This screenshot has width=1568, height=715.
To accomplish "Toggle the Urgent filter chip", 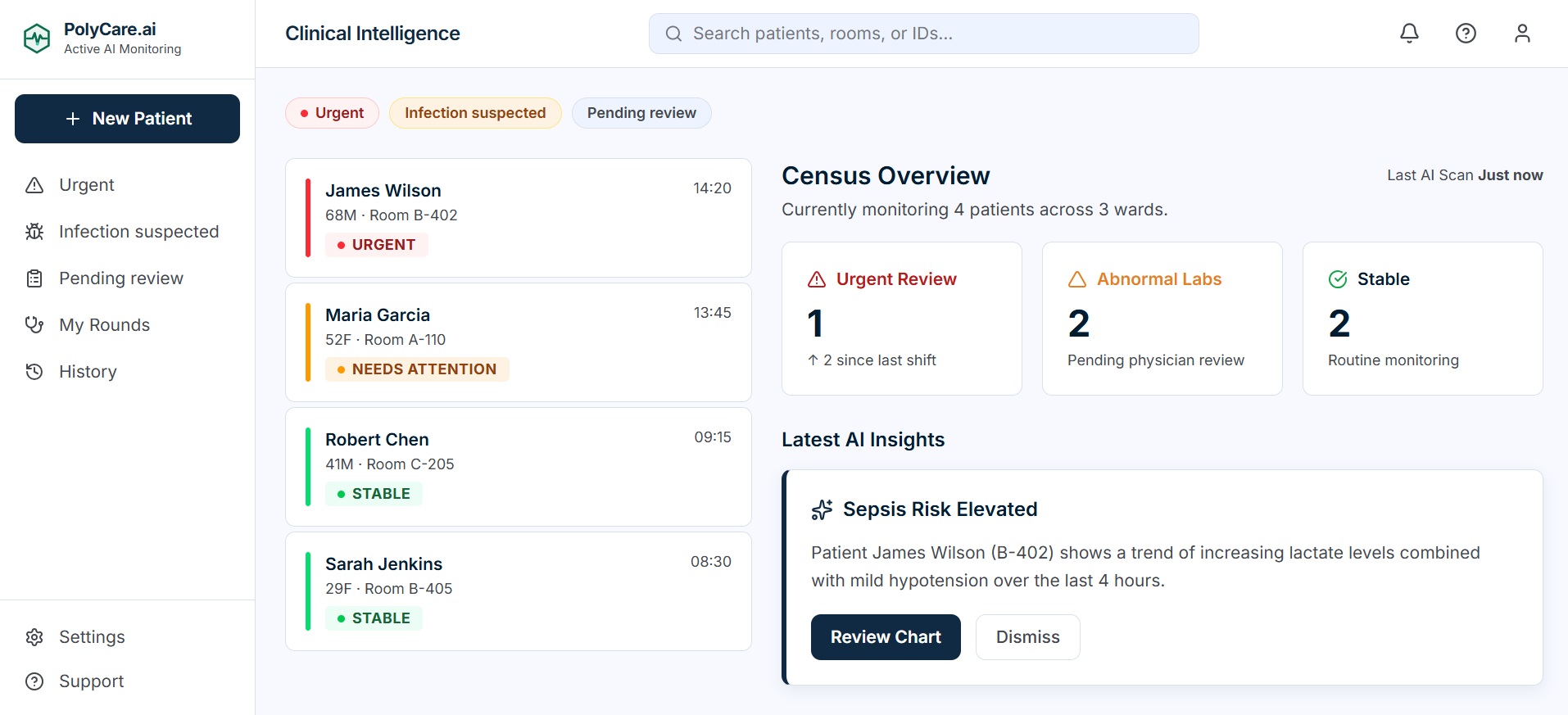I will (332, 113).
